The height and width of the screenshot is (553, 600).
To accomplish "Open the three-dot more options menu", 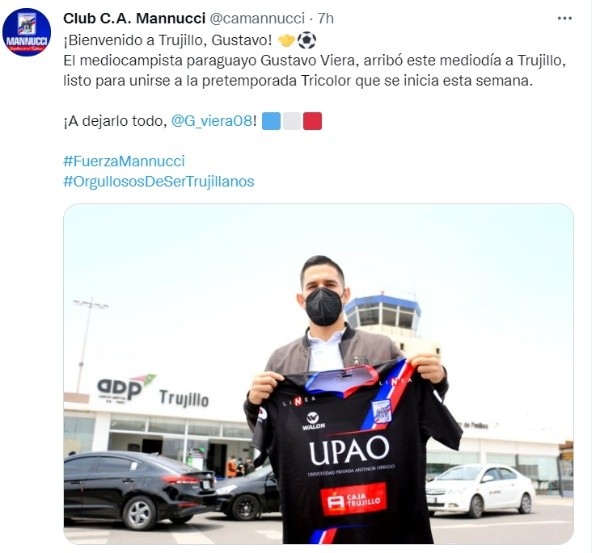I will [x=564, y=18].
